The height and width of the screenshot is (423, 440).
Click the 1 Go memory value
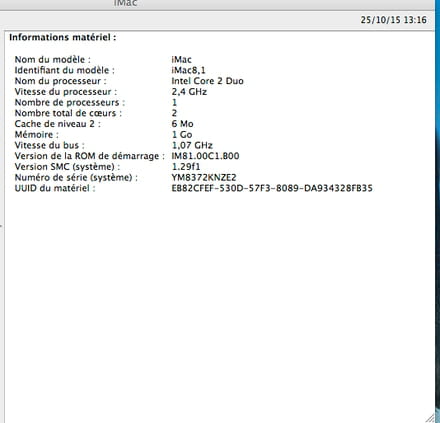182,135
